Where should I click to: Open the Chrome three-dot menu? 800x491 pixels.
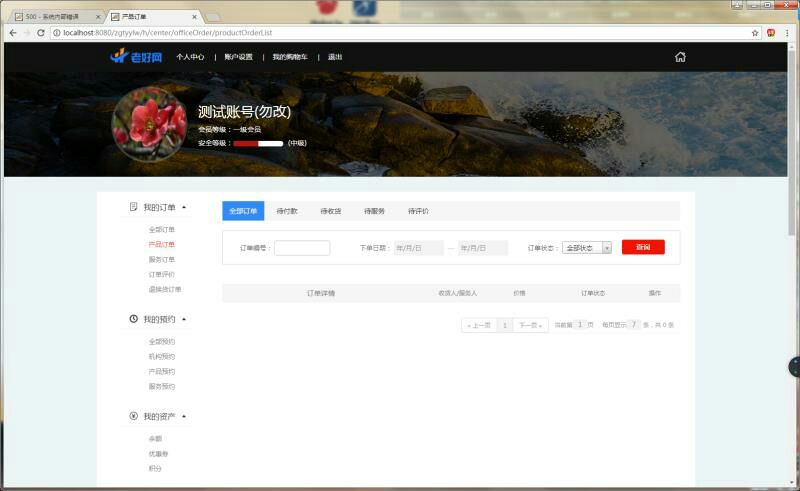tap(787, 33)
